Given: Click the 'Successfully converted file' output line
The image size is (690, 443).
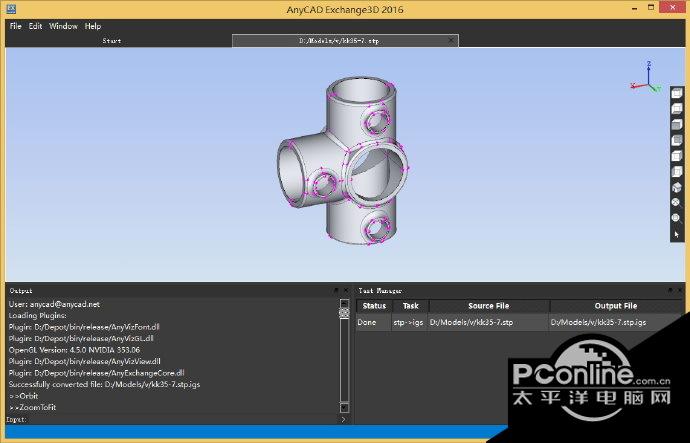Looking at the screenshot, I should click(x=104, y=384).
